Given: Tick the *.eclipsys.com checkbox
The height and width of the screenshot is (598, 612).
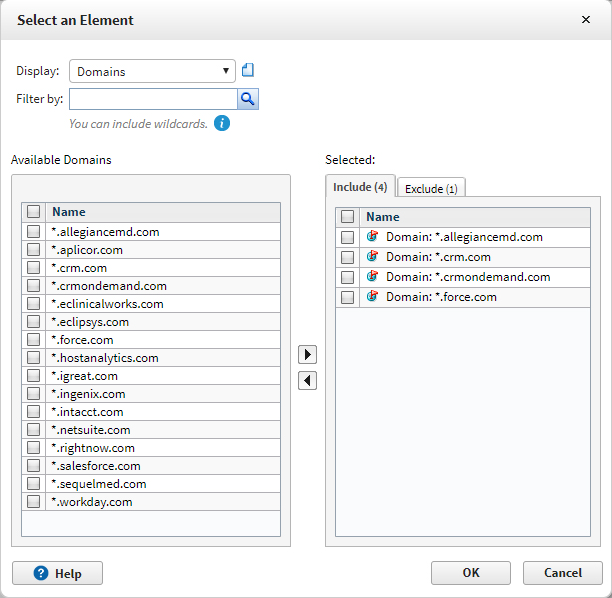Looking at the screenshot, I should click(34, 321).
